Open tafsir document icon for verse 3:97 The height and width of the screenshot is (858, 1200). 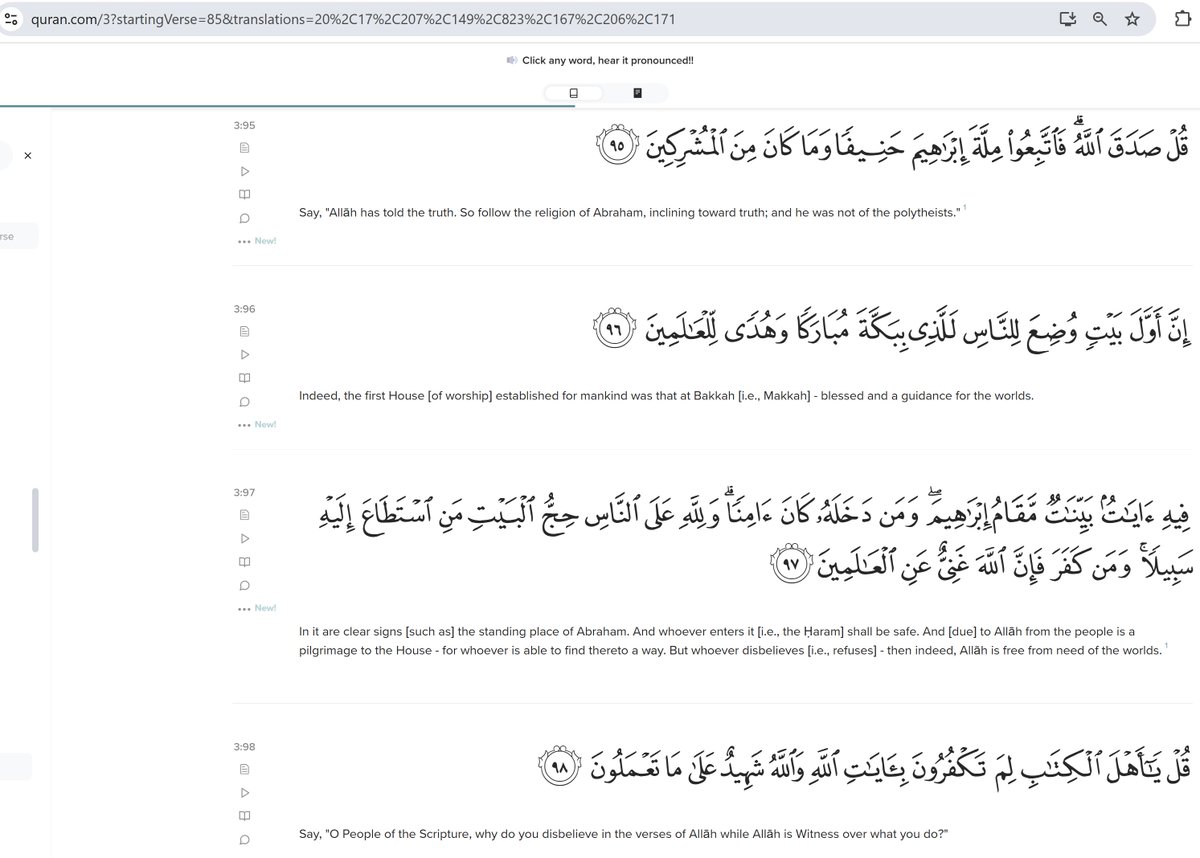pyautogui.click(x=245, y=514)
